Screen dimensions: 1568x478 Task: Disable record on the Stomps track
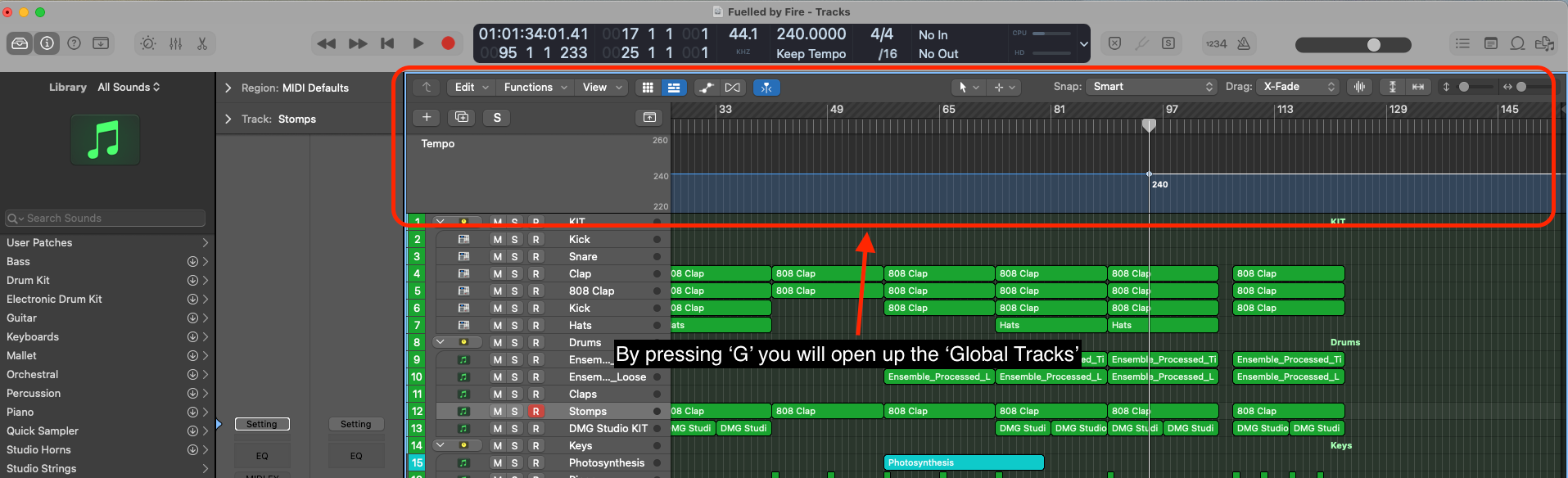tap(535, 412)
